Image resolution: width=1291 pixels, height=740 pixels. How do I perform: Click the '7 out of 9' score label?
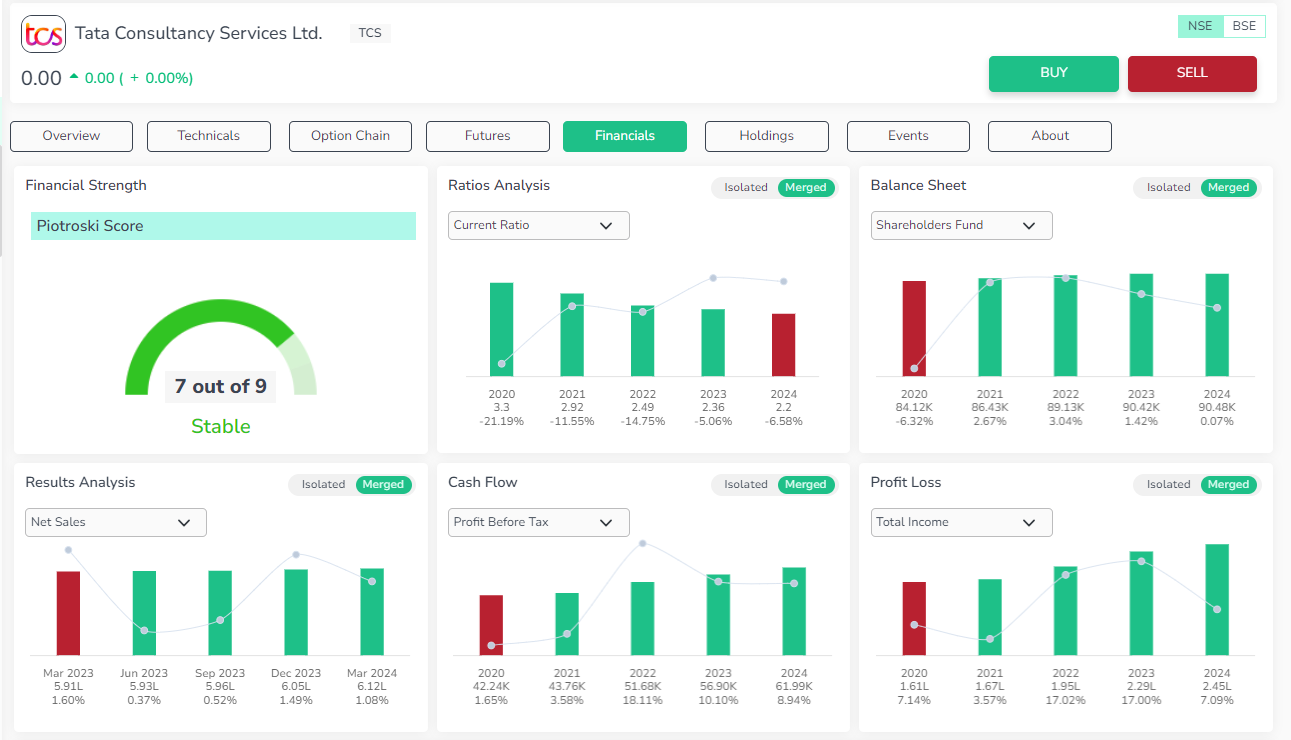click(x=221, y=386)
